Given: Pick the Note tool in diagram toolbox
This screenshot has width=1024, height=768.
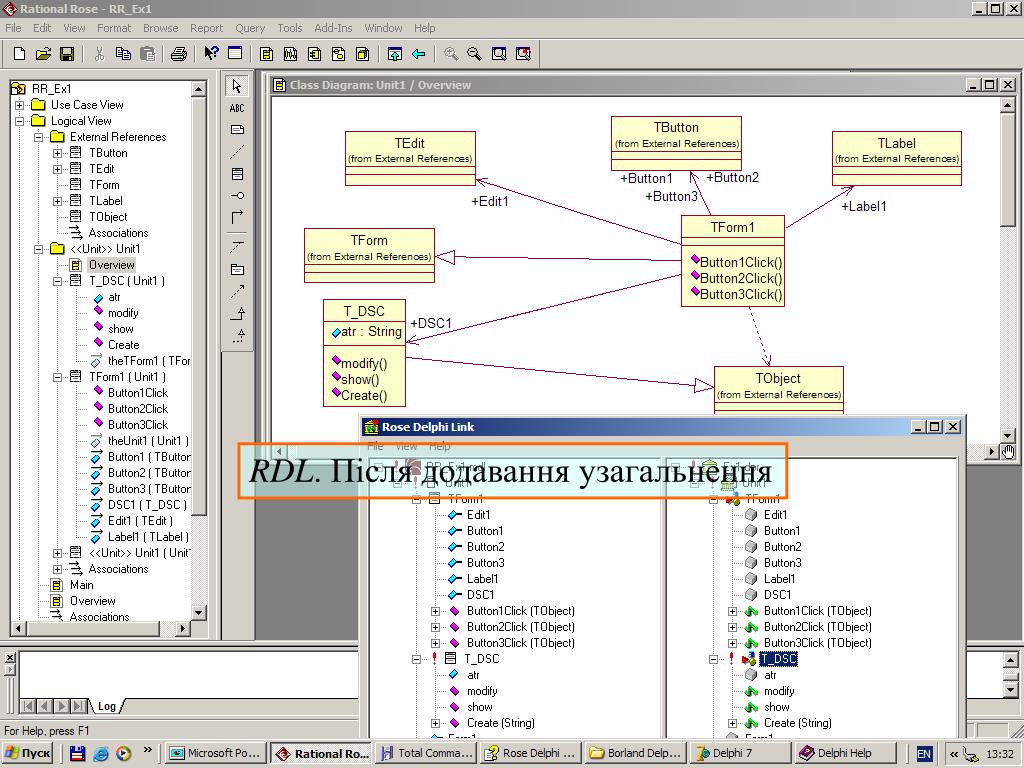Looking at the screenshot, I should click(x=237, y=129).
